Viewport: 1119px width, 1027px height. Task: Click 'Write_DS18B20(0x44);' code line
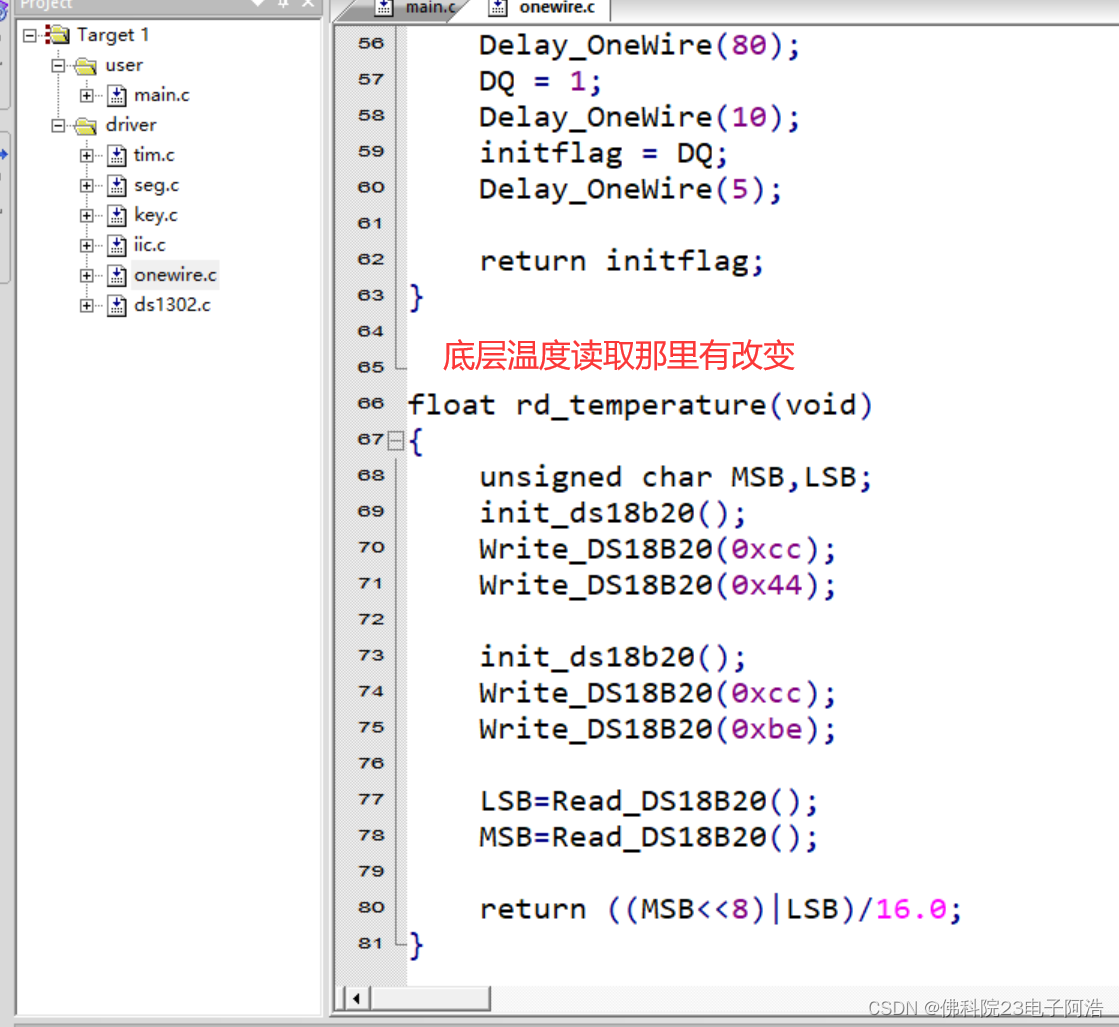[x=657, y=585]
